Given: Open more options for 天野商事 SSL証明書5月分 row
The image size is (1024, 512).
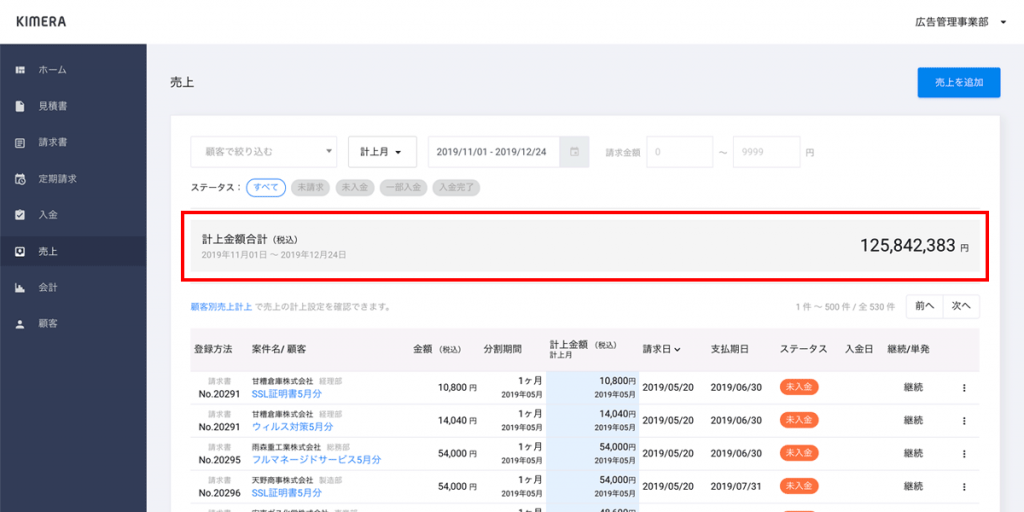Looking at the screenshot, I should (964, 487).
